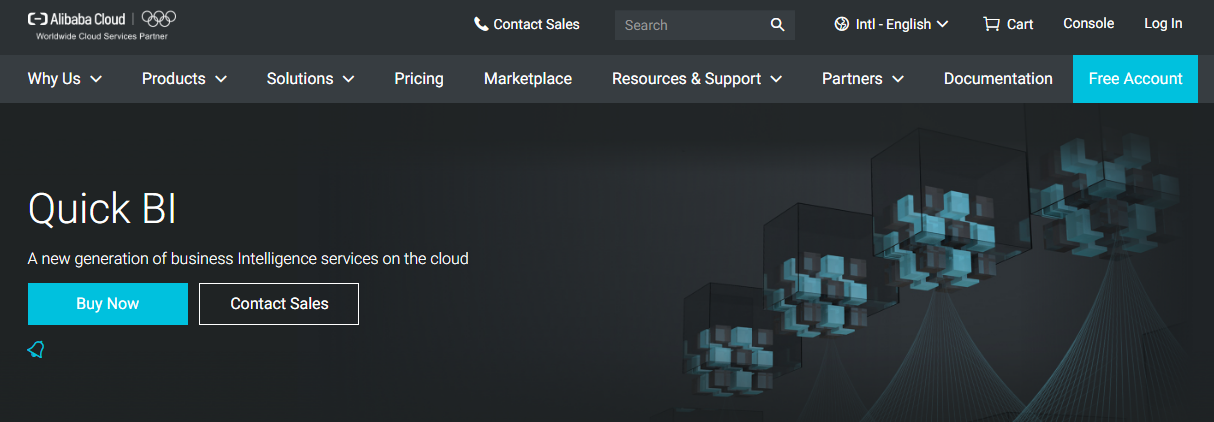The width and height of the screenshot is (1214, 422).
Task: Click the Alibaba Cloud logo
Action: (x=76, y=18)
